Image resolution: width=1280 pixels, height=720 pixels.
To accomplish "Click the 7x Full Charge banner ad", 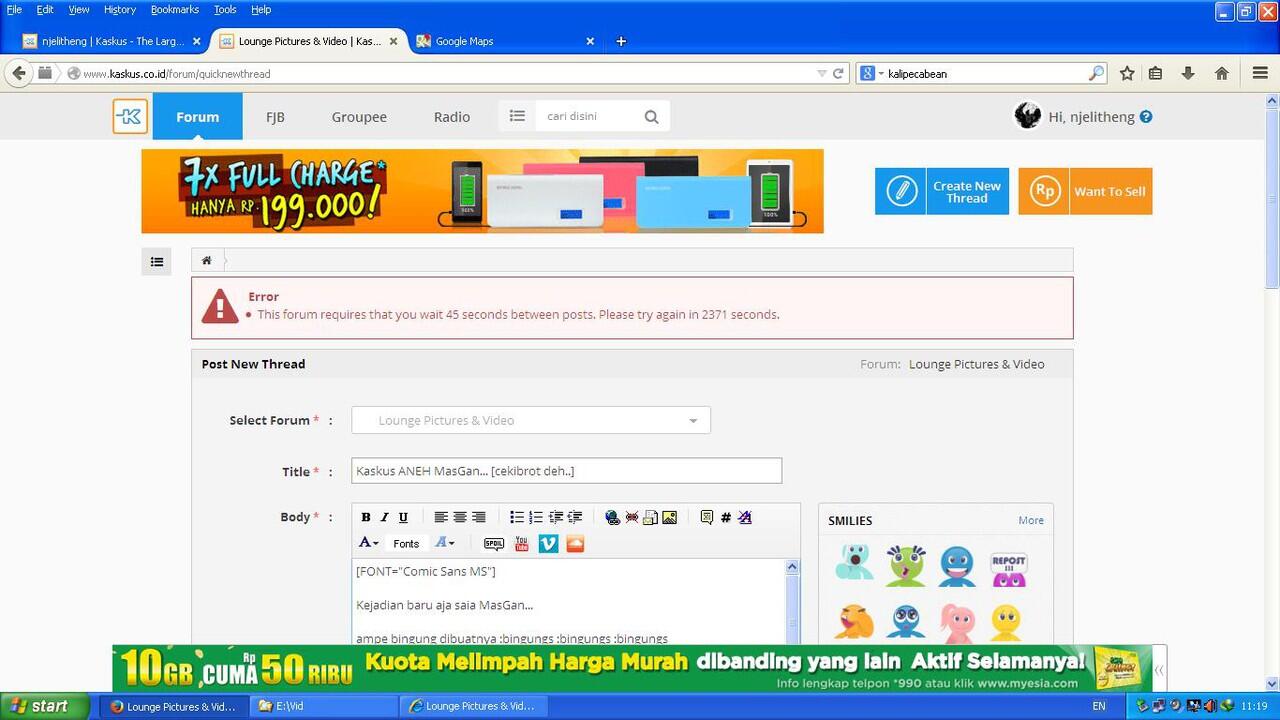I will [x=482, y=191].
